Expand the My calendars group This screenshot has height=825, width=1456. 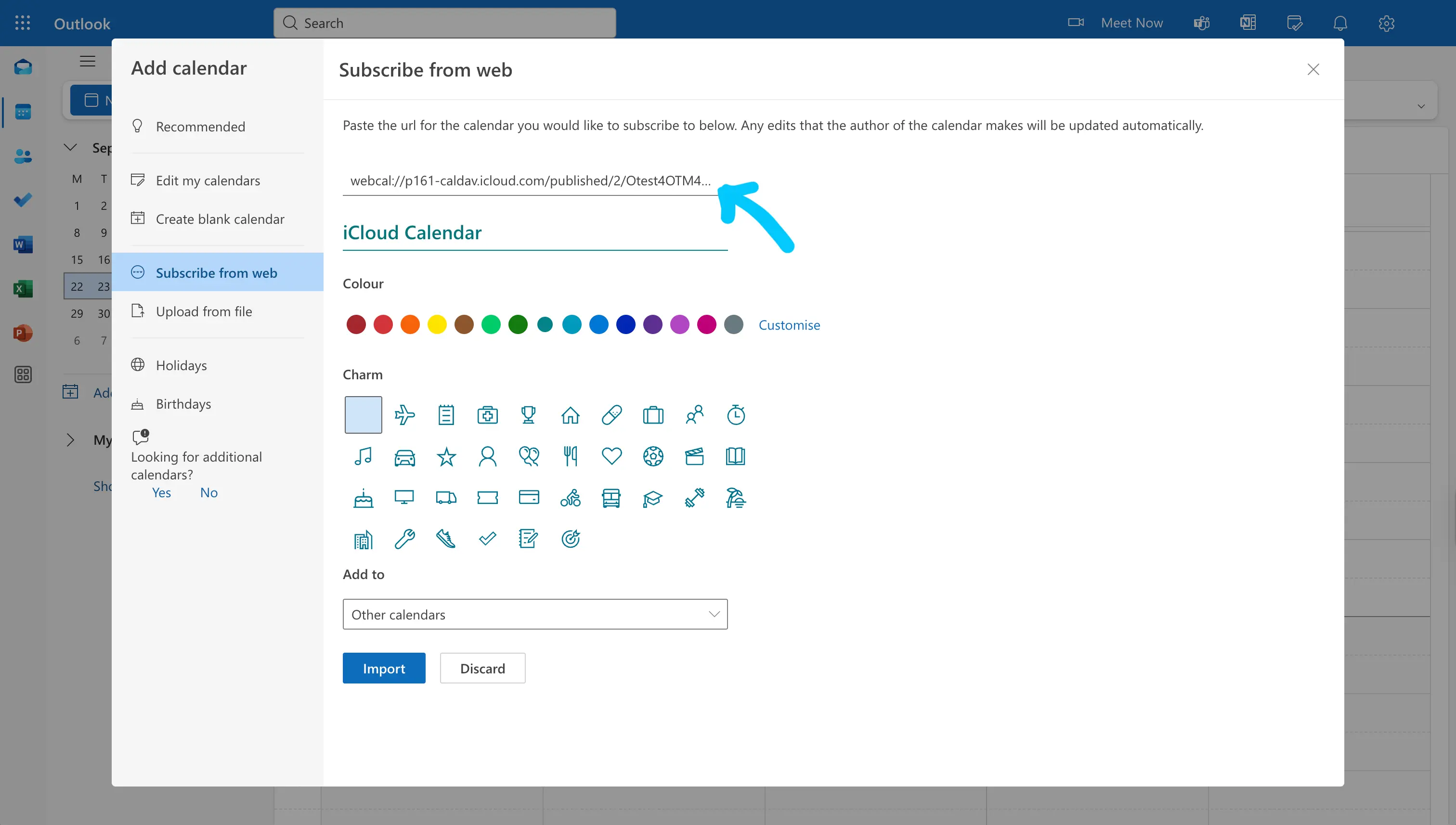tap(70, 440)
